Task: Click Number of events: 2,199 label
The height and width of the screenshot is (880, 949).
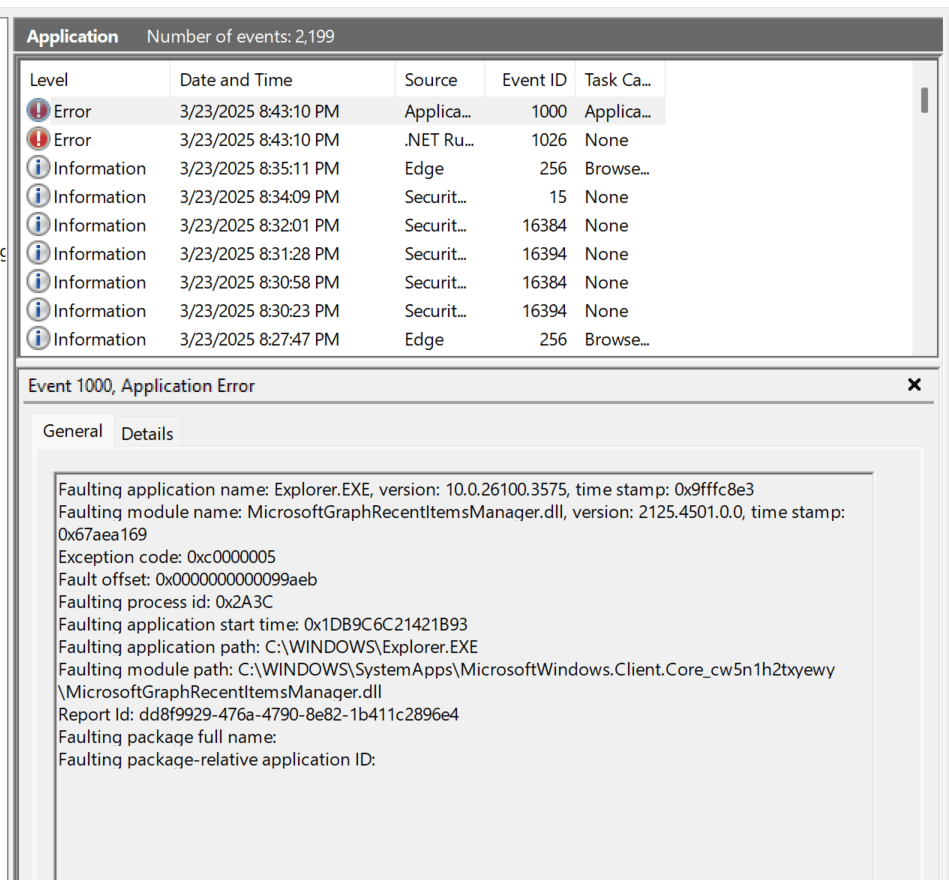Action: coord(240,36)
